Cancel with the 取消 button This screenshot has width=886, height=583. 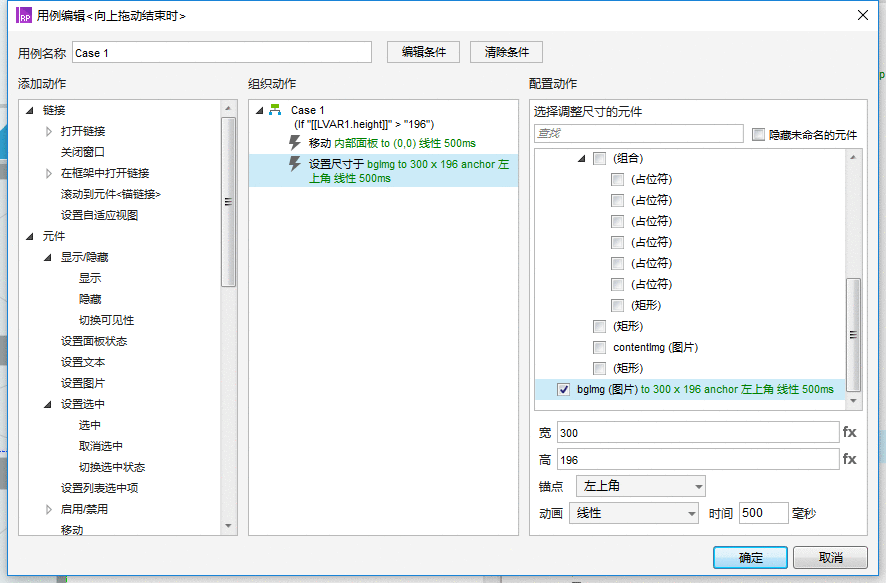pyautogui.click(x=830, y=558)
